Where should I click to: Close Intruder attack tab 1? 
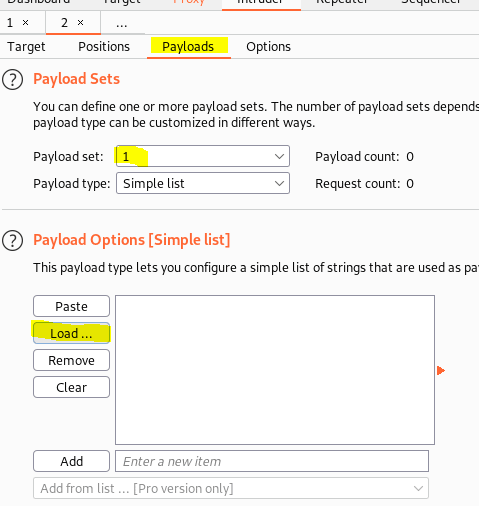point(25,23)
